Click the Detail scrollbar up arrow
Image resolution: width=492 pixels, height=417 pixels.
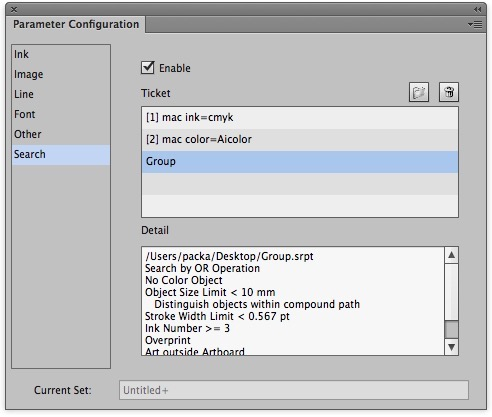[451, 255]
